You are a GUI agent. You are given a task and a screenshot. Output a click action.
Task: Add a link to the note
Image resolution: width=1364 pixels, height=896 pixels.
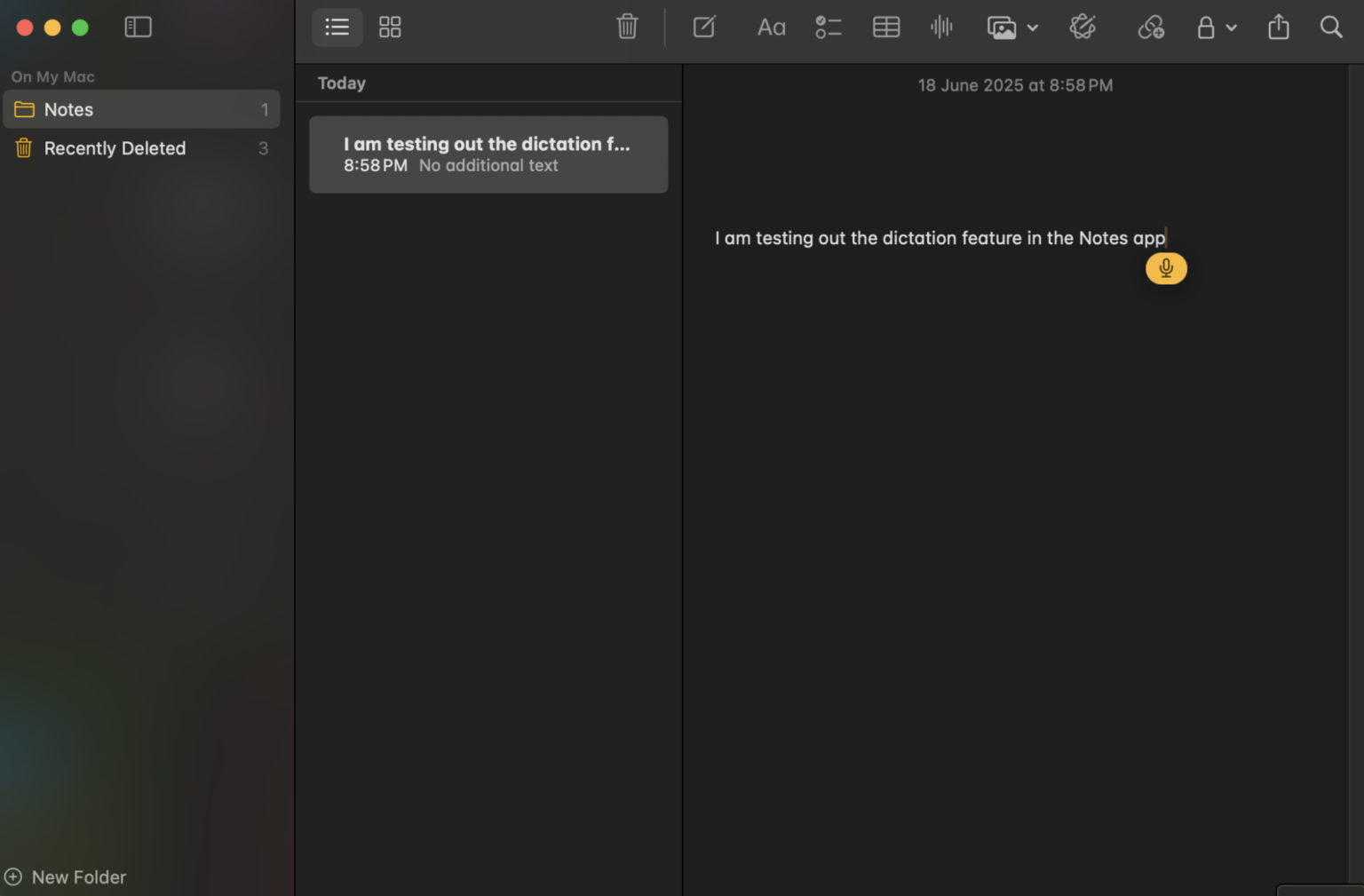coord(1150,27)
